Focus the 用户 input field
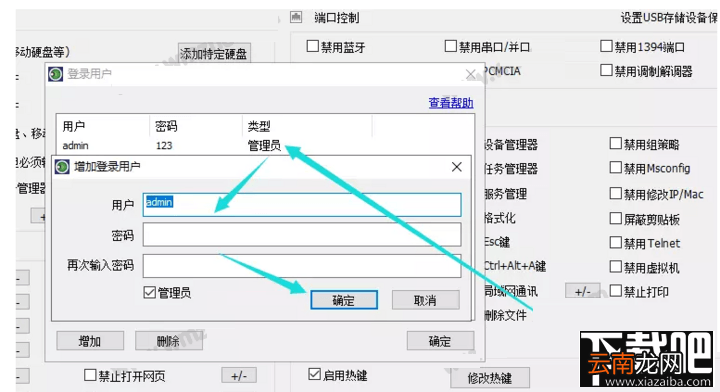The height and width of the screenshot is (392, 720). (x=302, y=205)
